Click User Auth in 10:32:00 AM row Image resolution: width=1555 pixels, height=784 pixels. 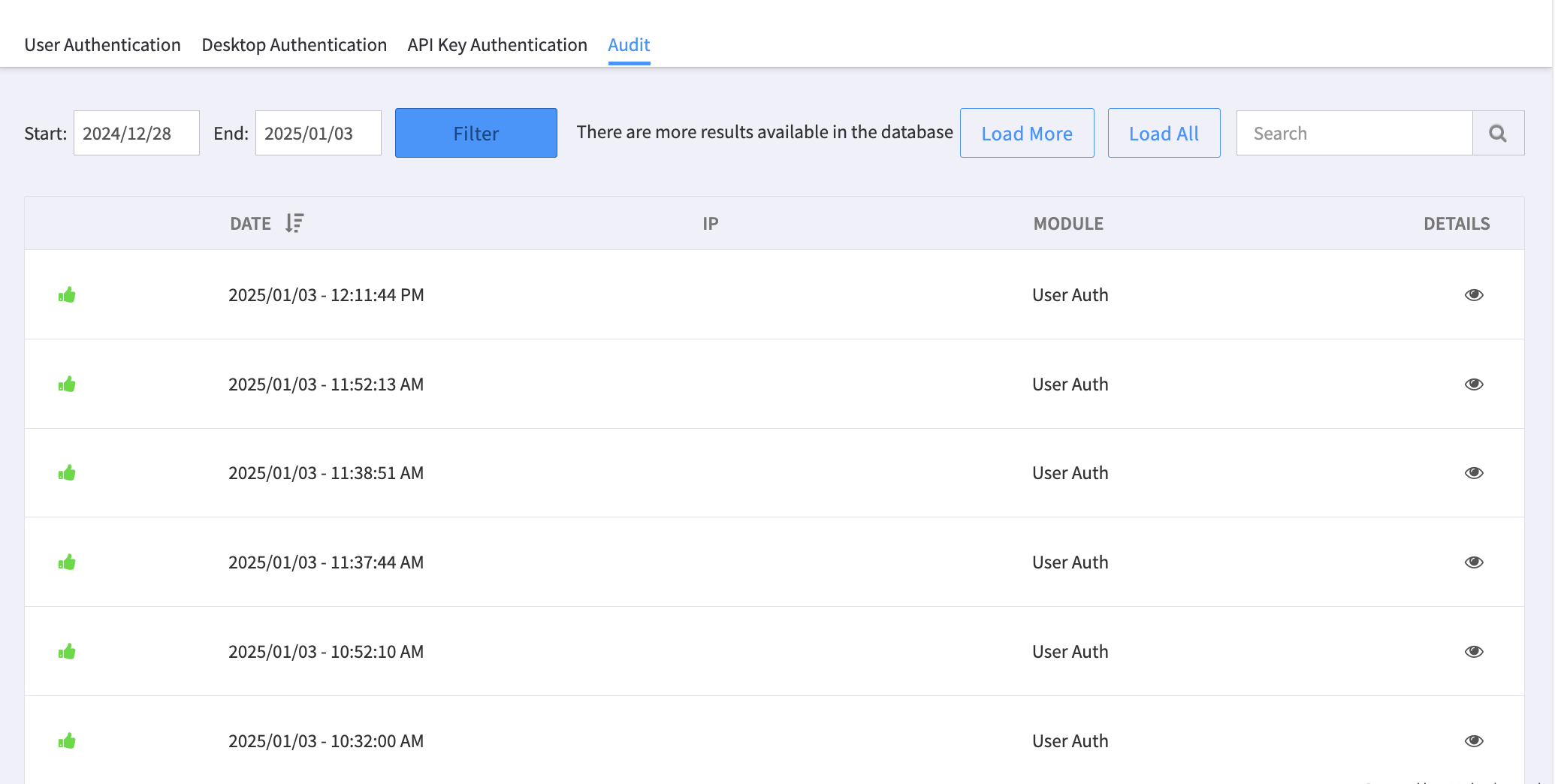[1070, 741]
